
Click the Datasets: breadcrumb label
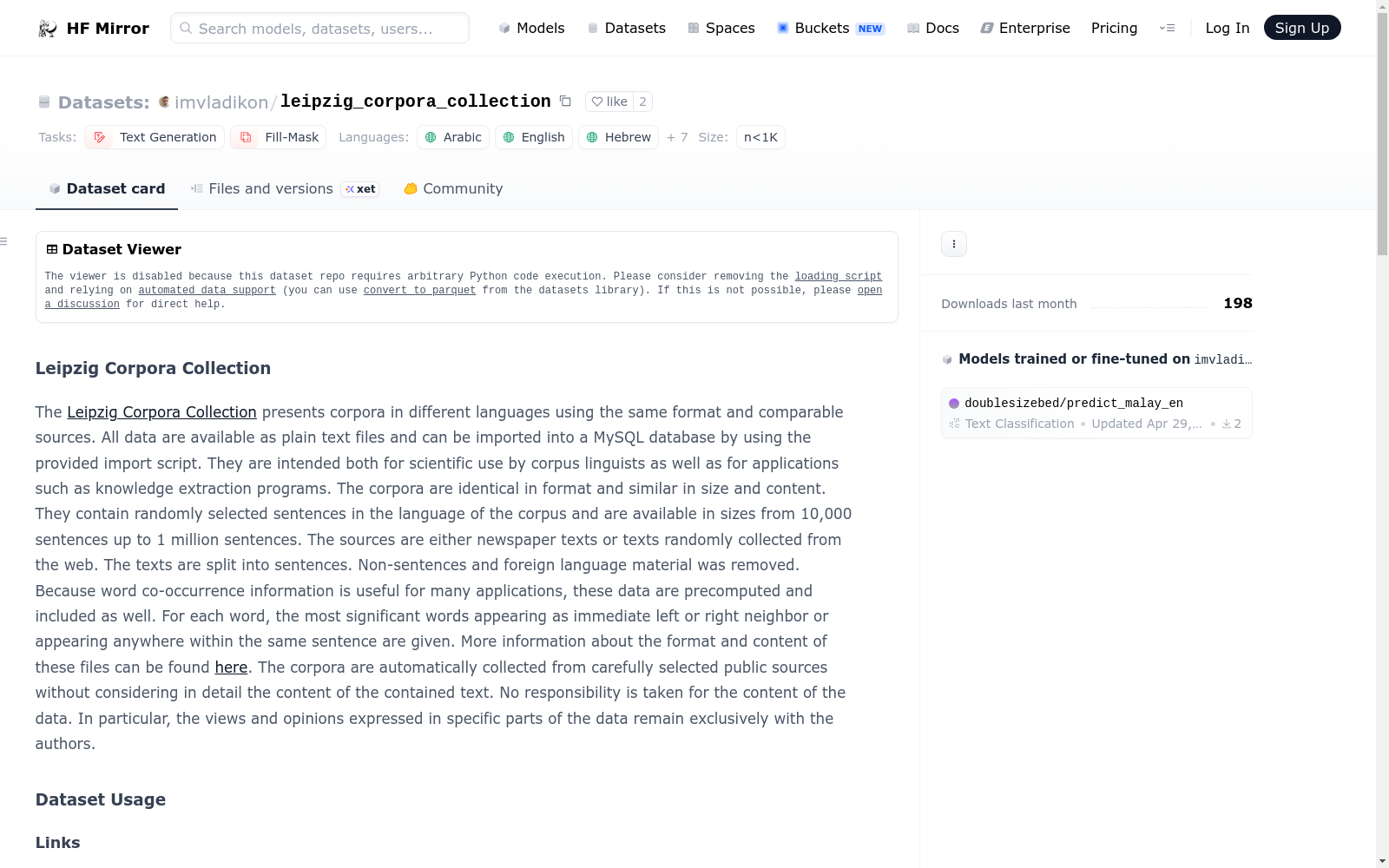tap(104, 102)
